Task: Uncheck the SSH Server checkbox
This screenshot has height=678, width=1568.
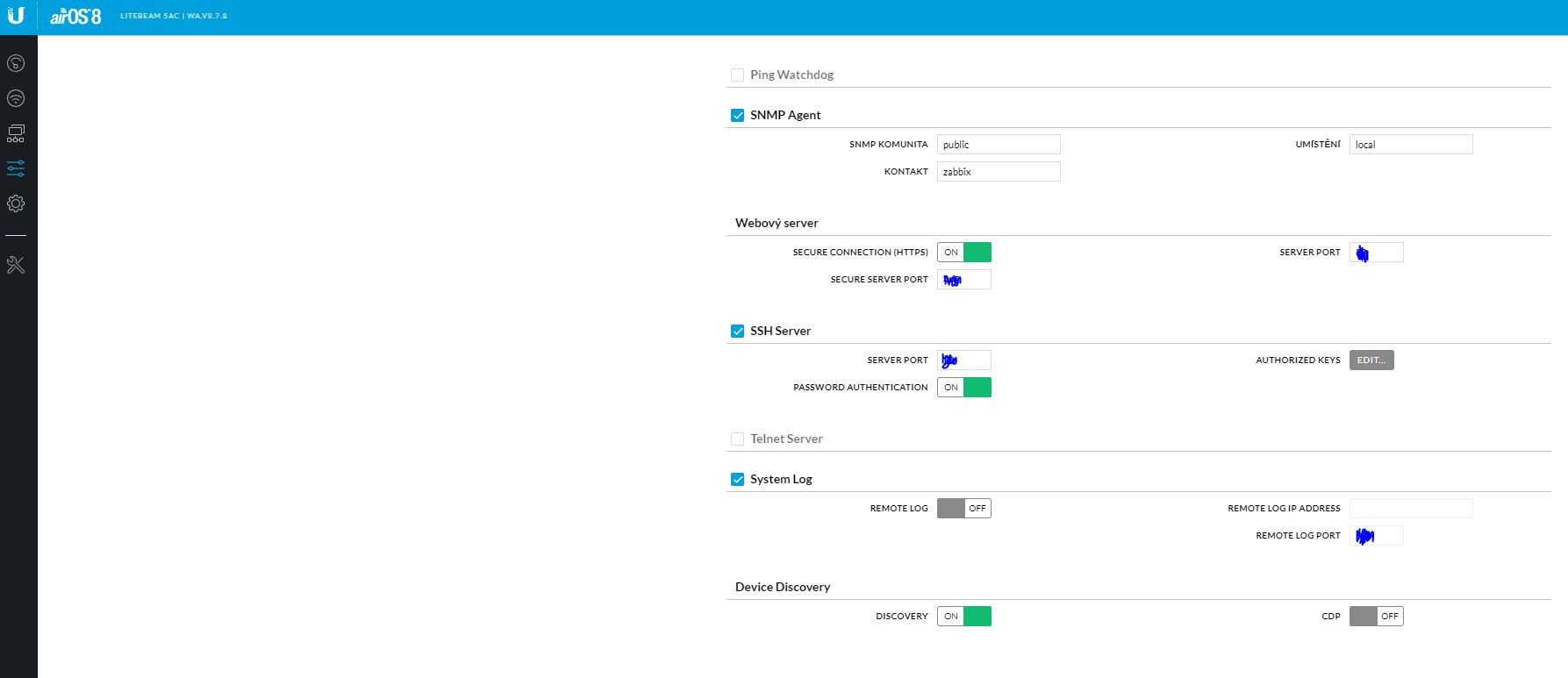Action: click(738, 332)
